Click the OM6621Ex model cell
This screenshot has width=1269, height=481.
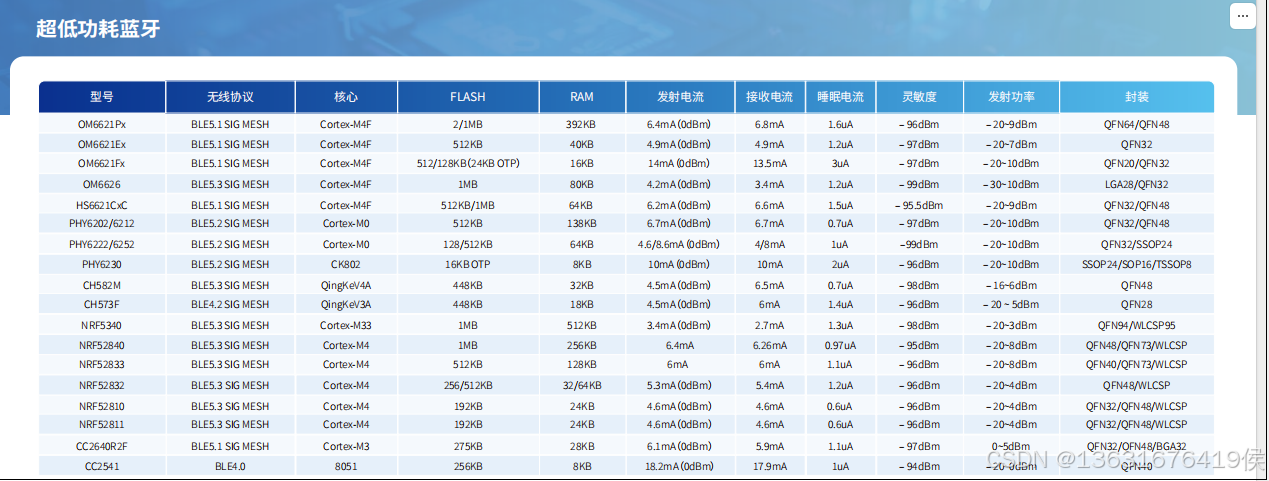102,144
